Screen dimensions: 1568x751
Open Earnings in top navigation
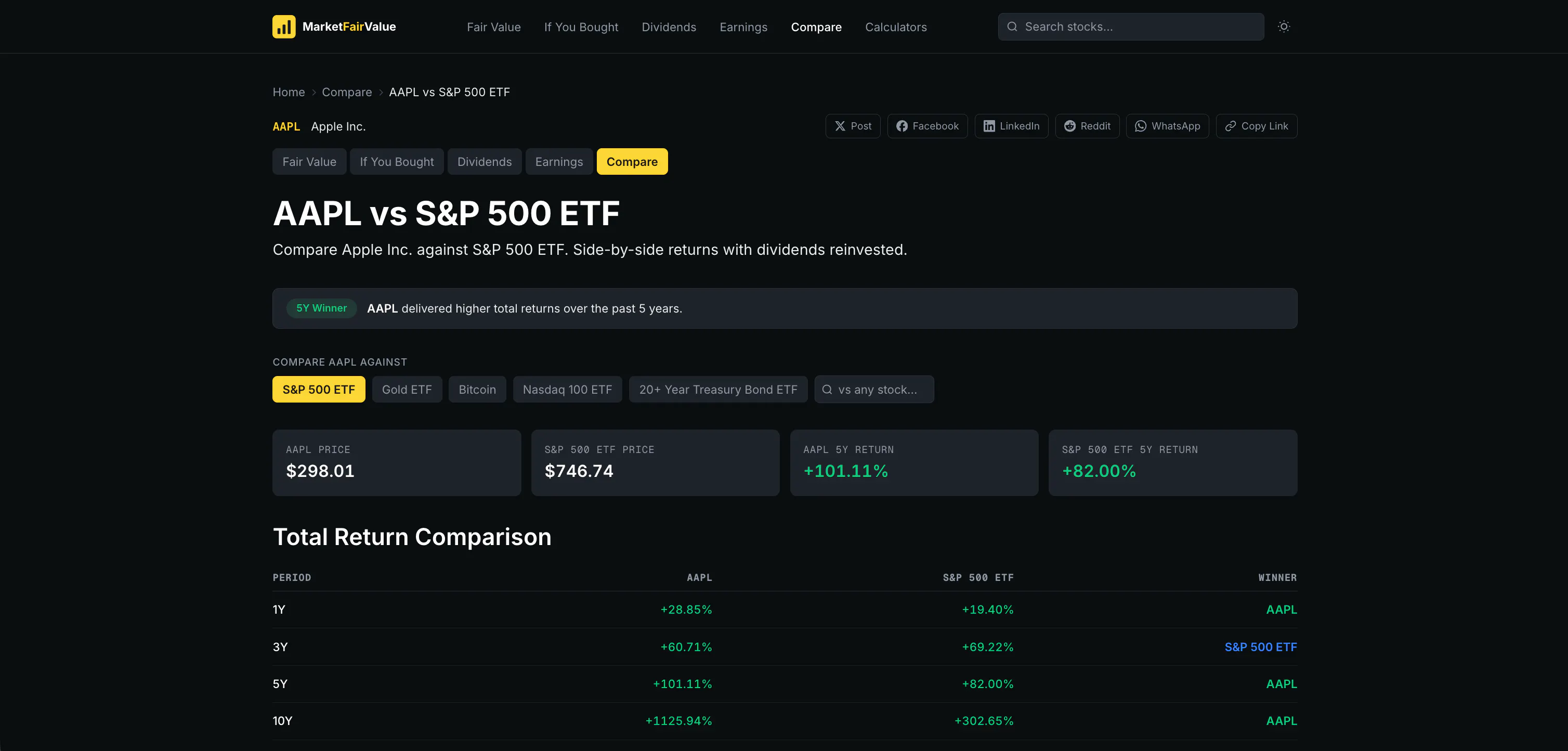(743, 27)
